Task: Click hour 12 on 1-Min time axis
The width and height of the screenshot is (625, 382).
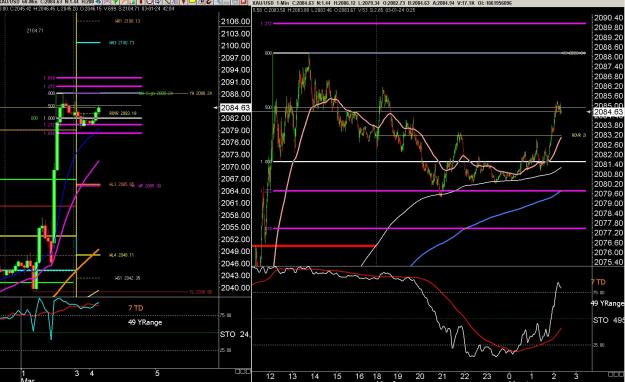Action: click(x=270, y=376)
